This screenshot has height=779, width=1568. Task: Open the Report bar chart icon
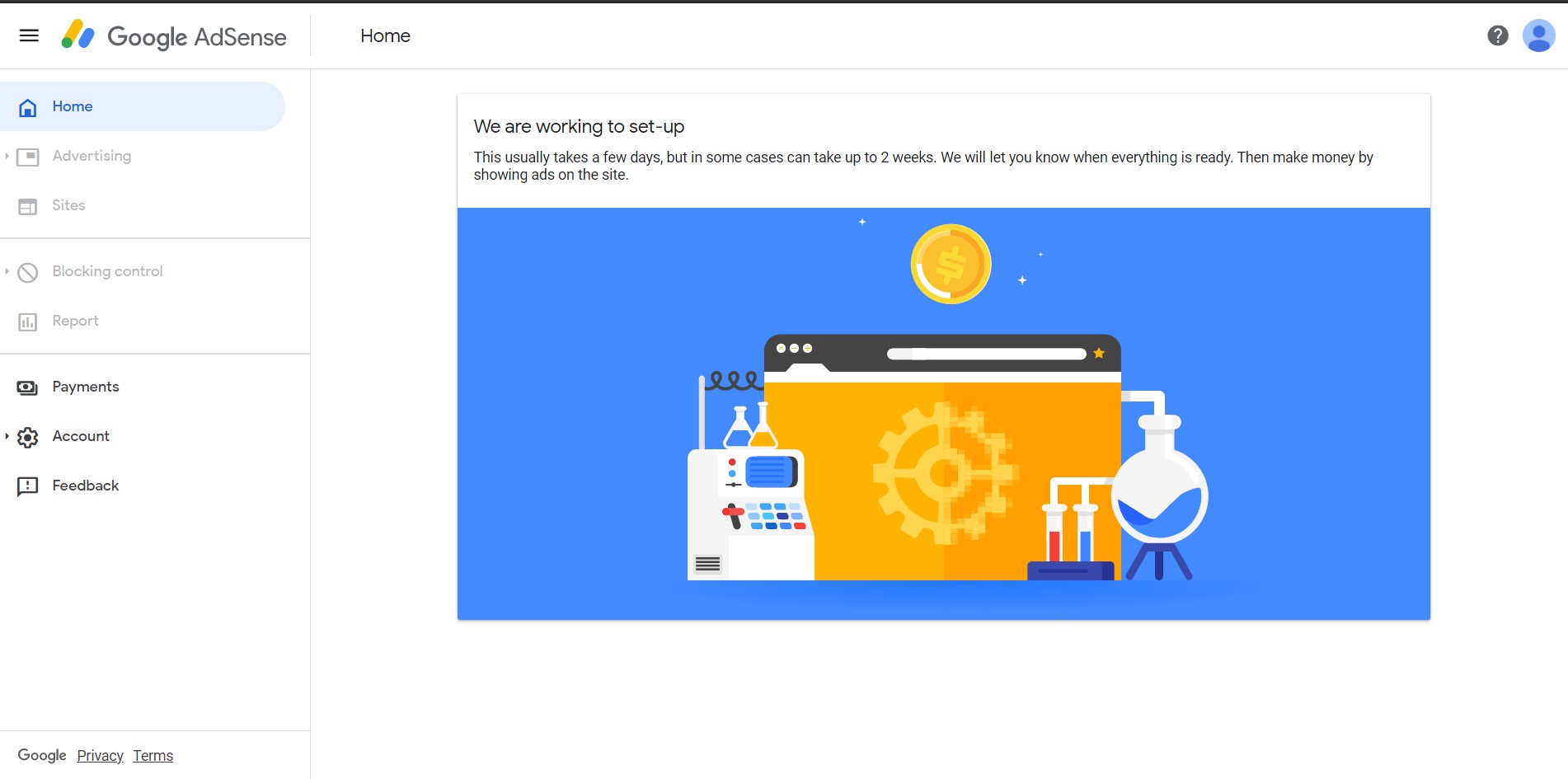pyautogui.click(x=27, y=321)
